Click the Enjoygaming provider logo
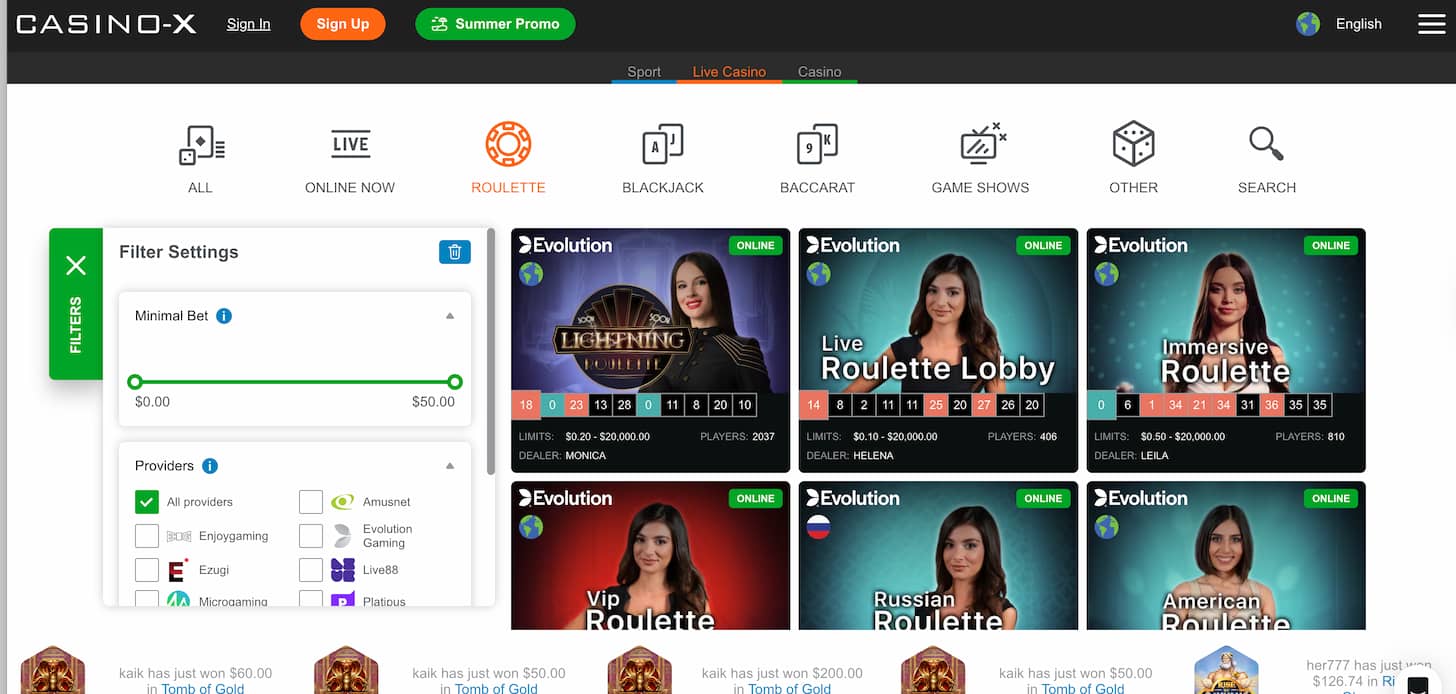 (179, 536)
